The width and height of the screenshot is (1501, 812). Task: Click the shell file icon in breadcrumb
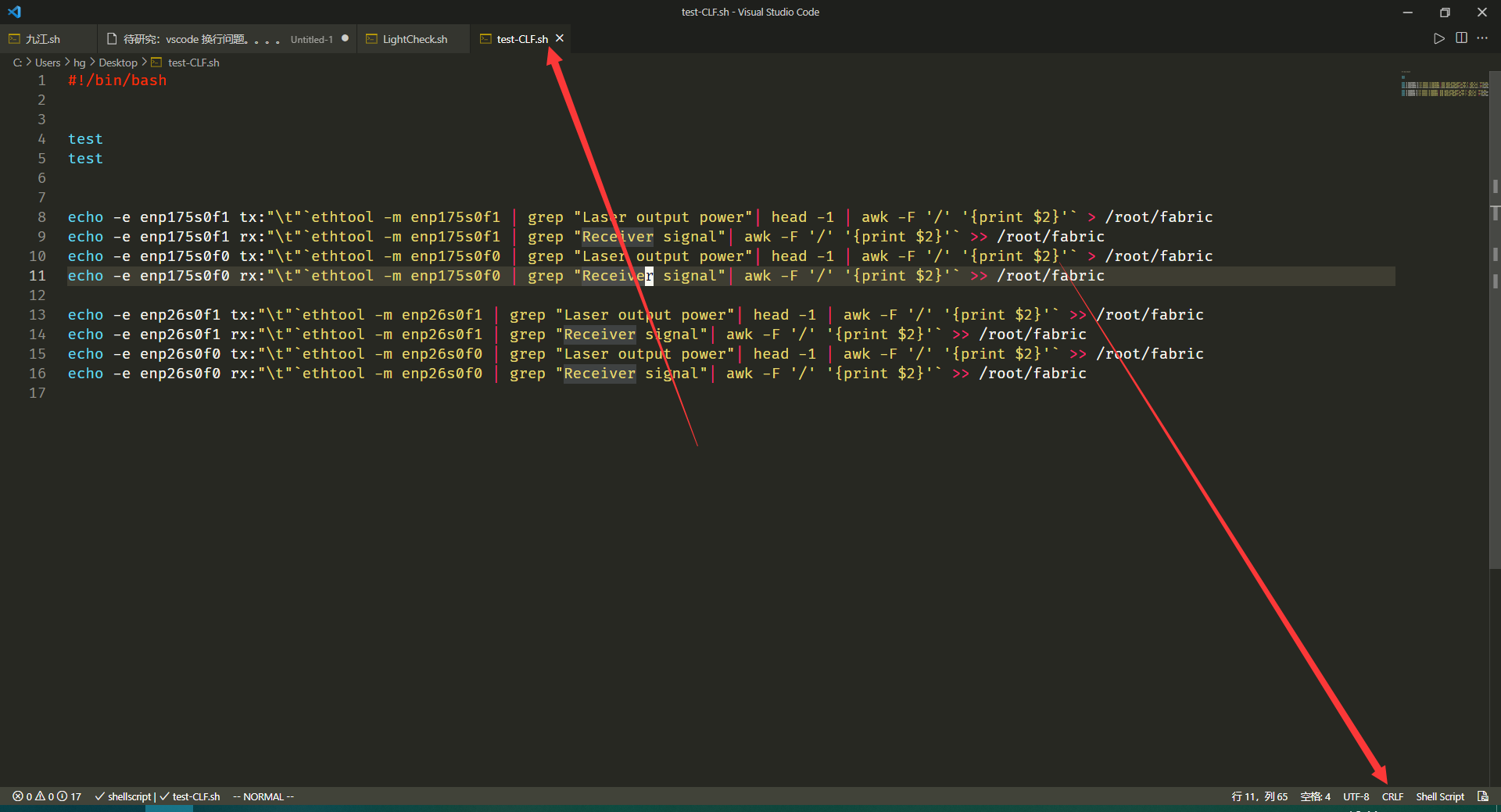[x=156, y=63]
